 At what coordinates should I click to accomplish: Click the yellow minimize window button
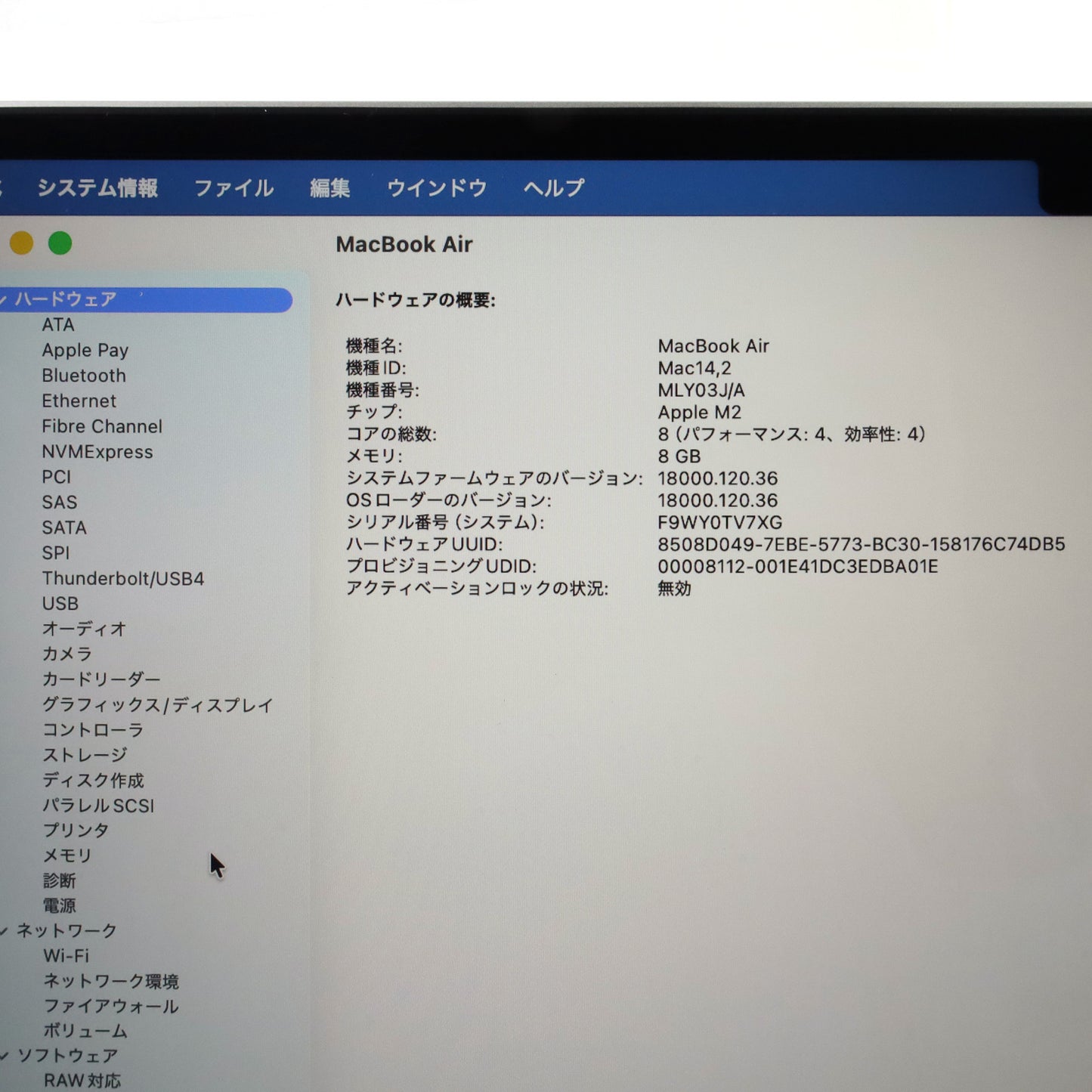click(21, 243)
